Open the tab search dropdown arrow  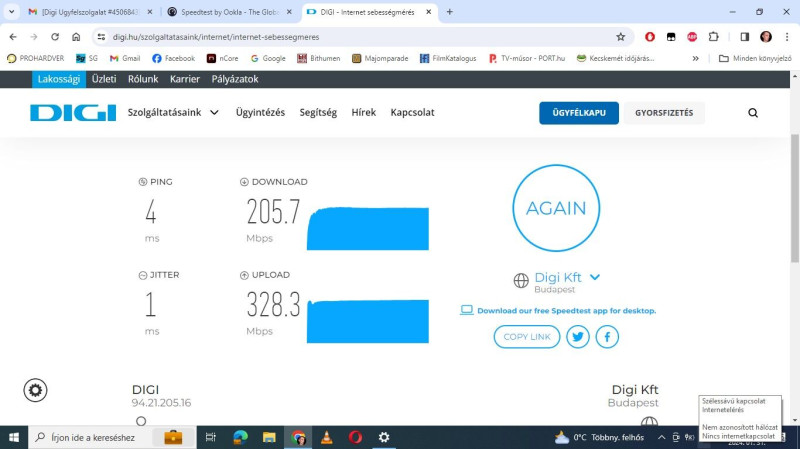[11, 12]
